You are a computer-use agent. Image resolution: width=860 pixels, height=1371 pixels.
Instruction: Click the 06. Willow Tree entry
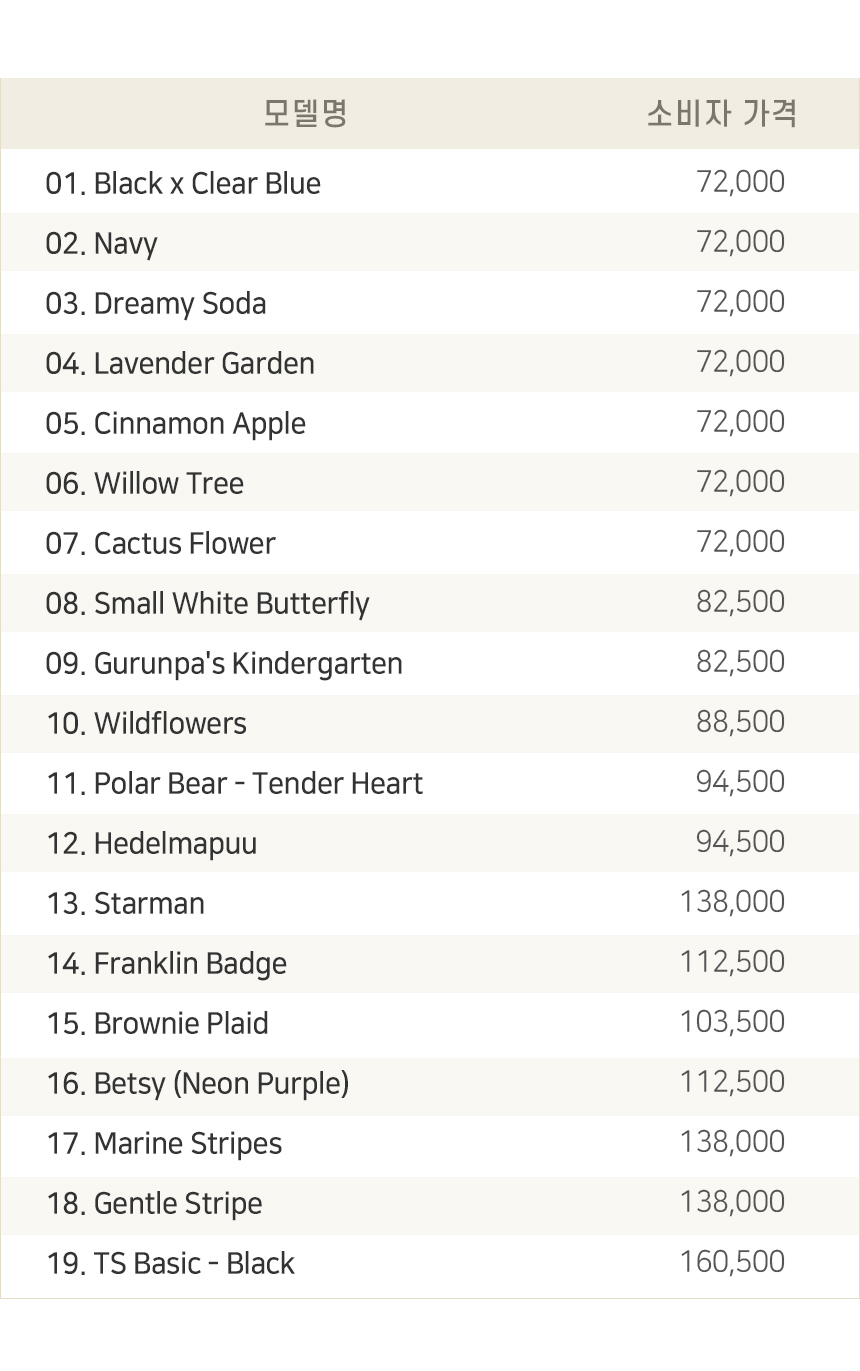pyautogui.click(x=145, y=483)
